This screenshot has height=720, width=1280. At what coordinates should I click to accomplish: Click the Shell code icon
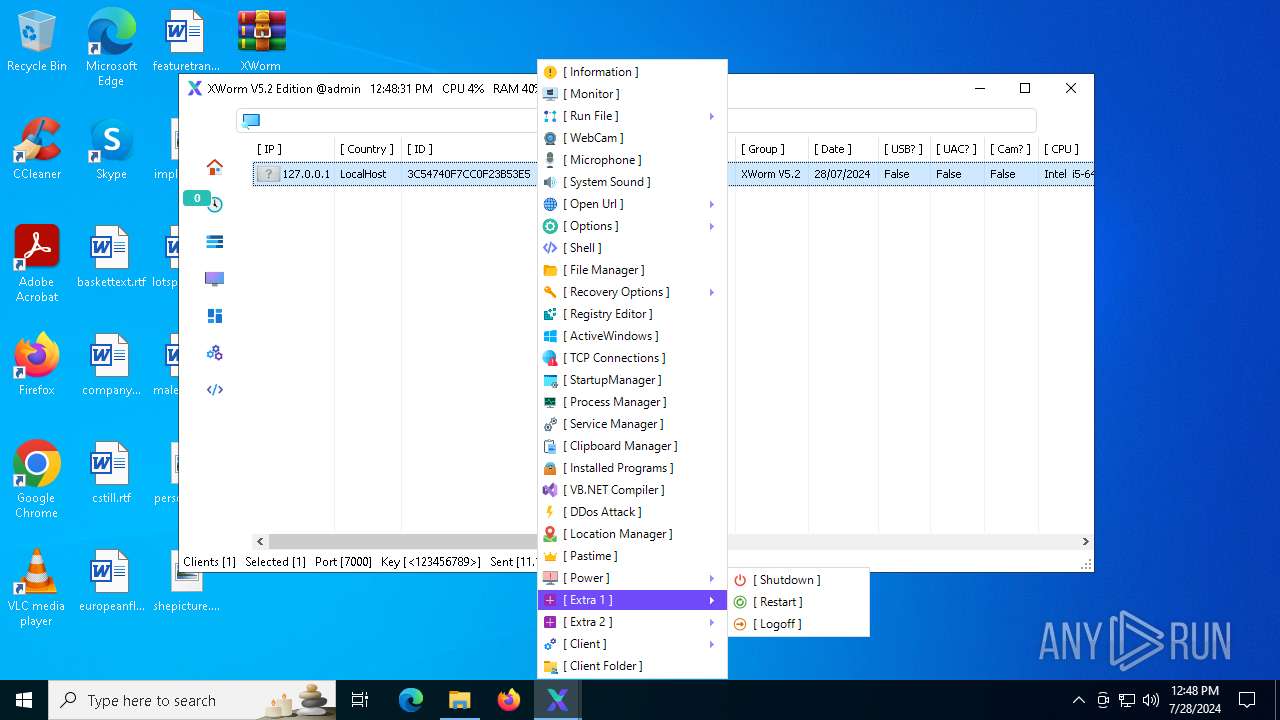[x=550, y=248]
